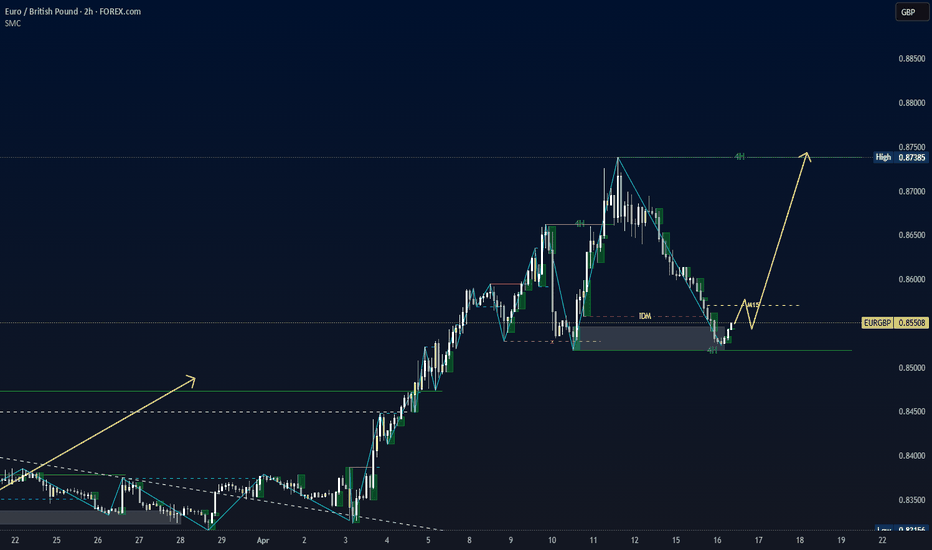Screen dimensions: 932x550
Task: Select the IDM label on the chart
Action: click(645, 316)
